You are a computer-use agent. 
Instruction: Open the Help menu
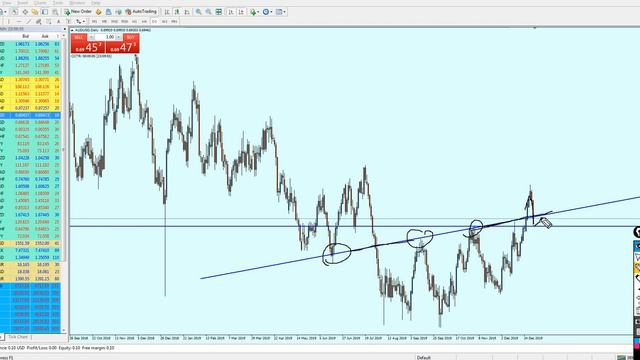click(96, 3)
